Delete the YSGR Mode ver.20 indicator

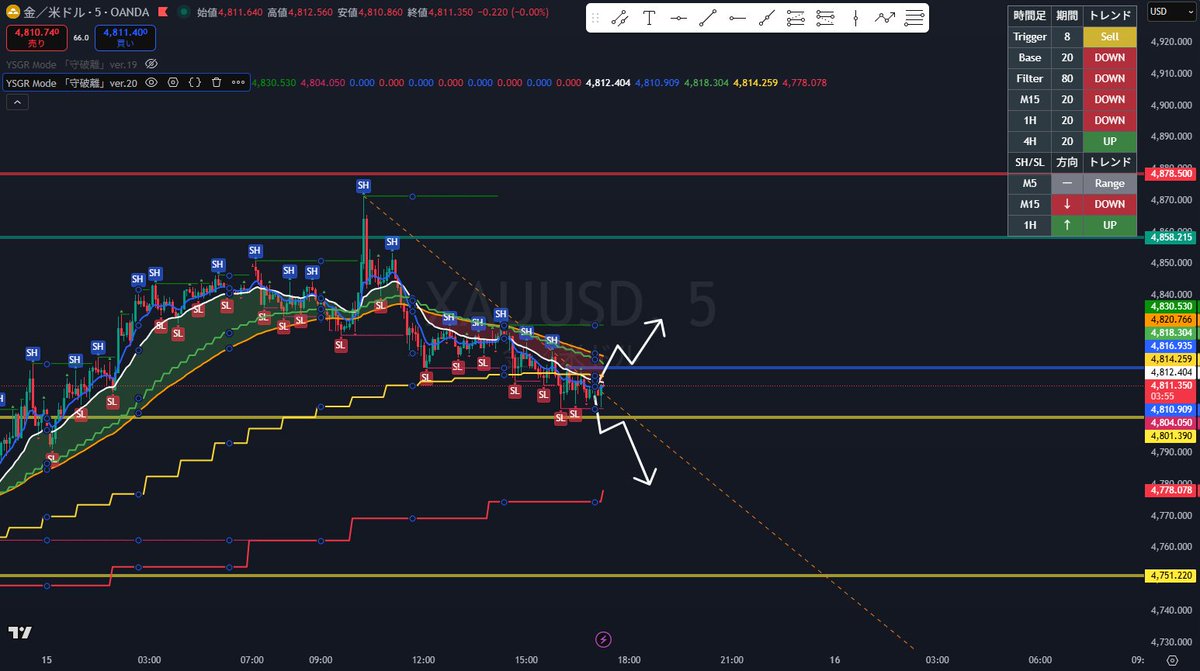216,83
